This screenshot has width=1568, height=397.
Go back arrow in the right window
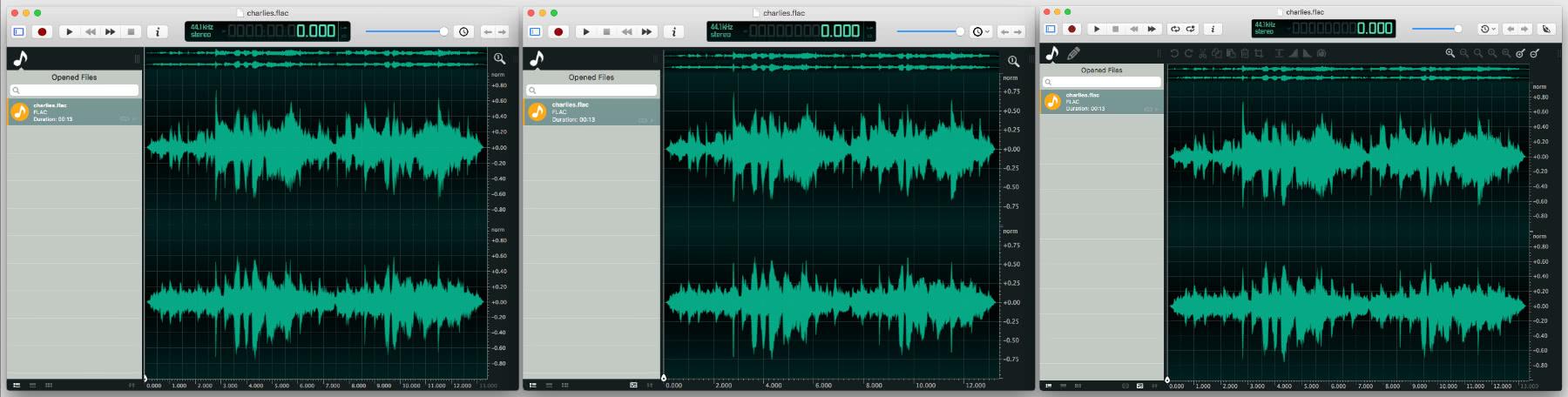pyautogui.click(x=1511, y=29)
